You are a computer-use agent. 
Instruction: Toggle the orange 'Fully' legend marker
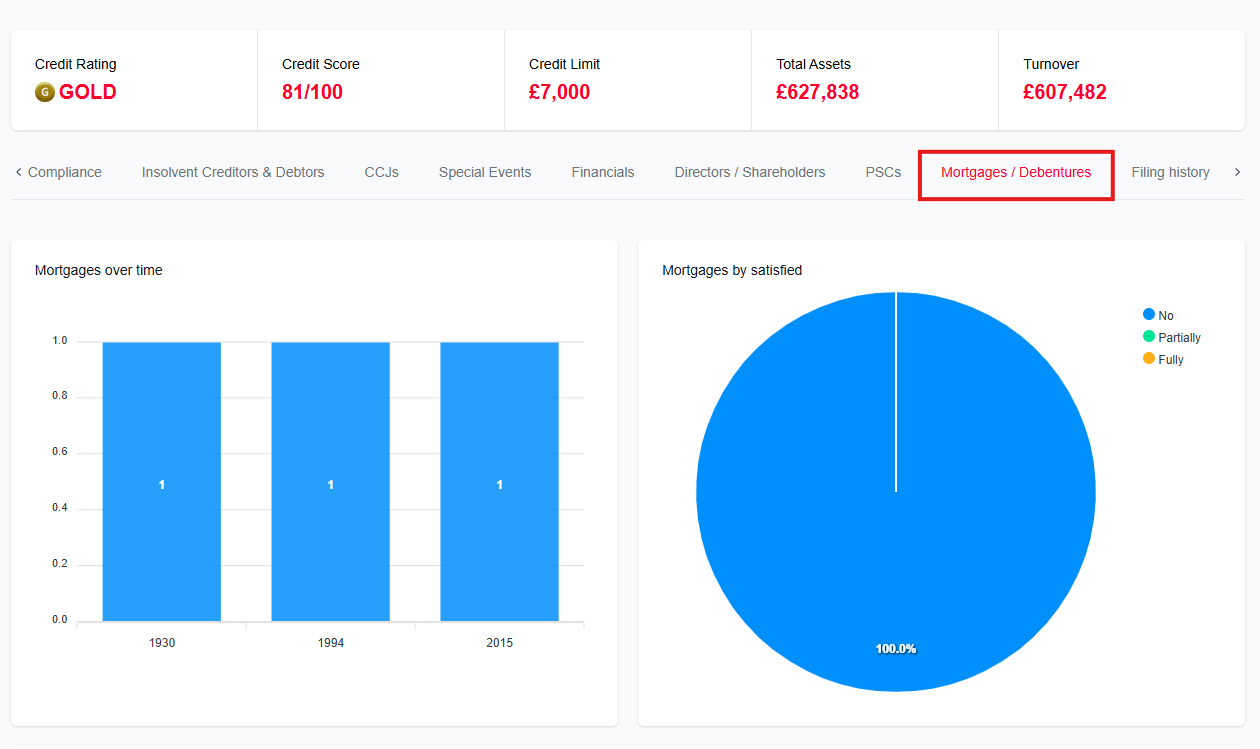[x=1149, y=358]
